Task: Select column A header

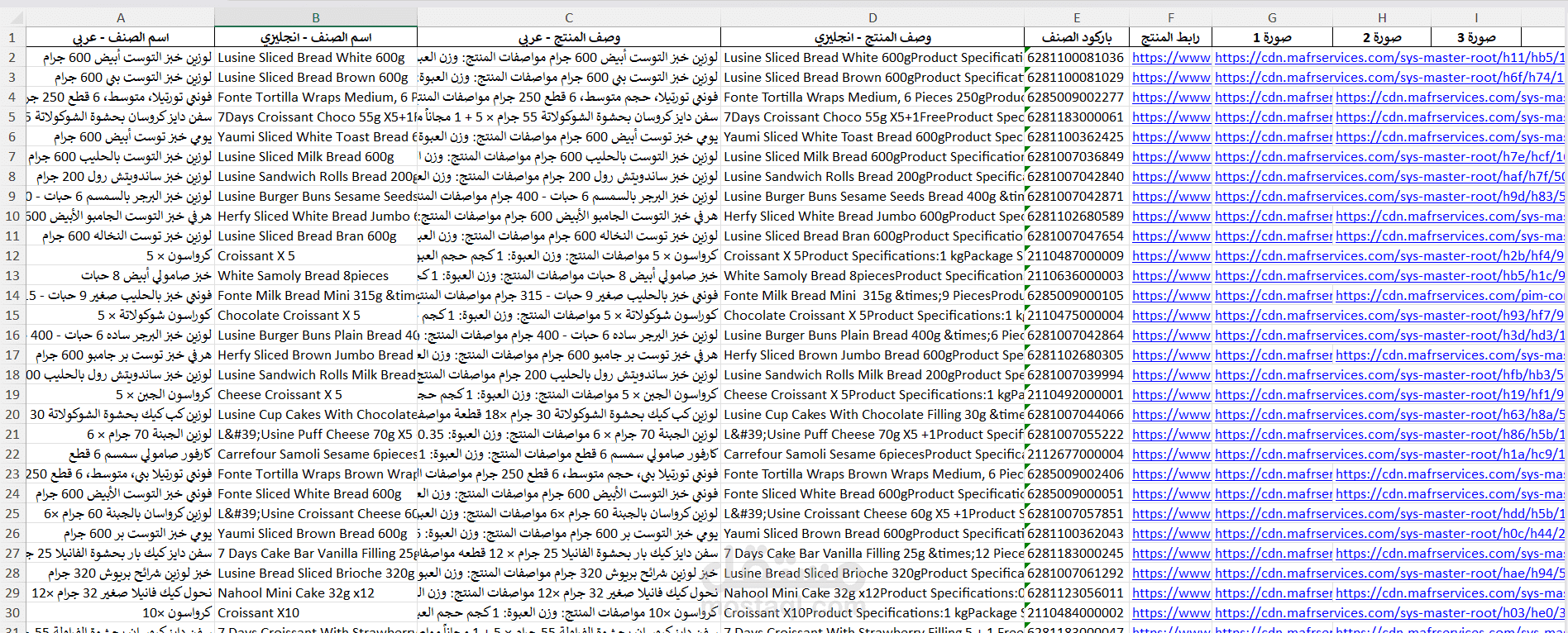Action: point(121,17)
